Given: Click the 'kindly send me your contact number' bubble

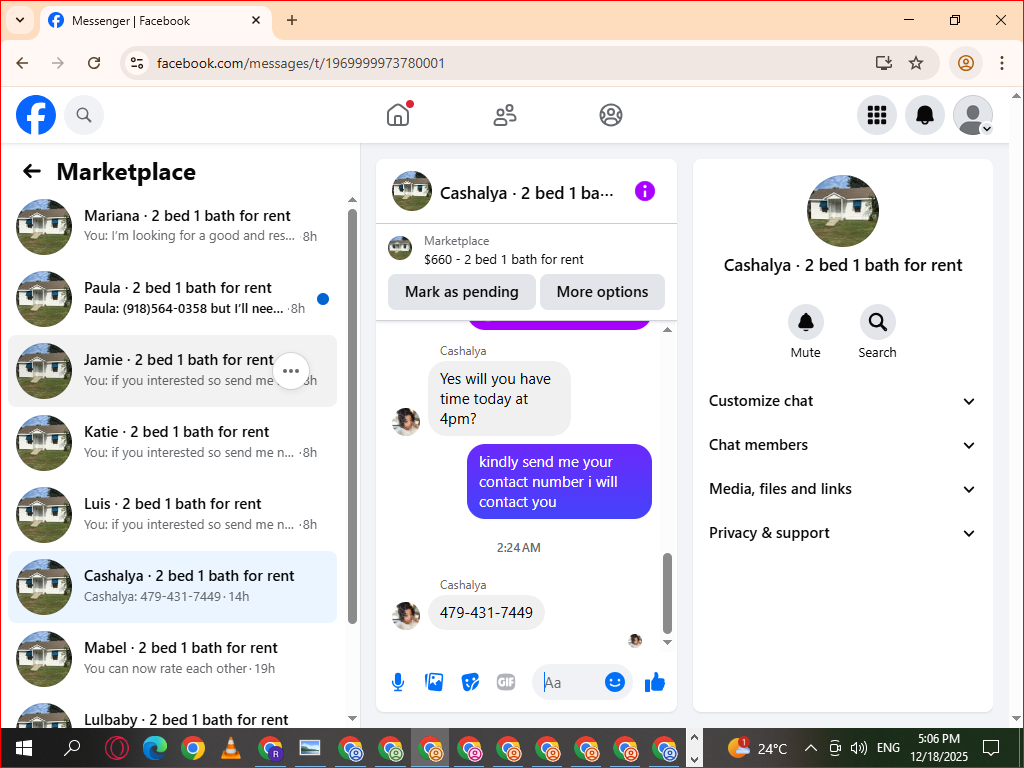Looking at the screenshot, I should [x=559, y=482].
